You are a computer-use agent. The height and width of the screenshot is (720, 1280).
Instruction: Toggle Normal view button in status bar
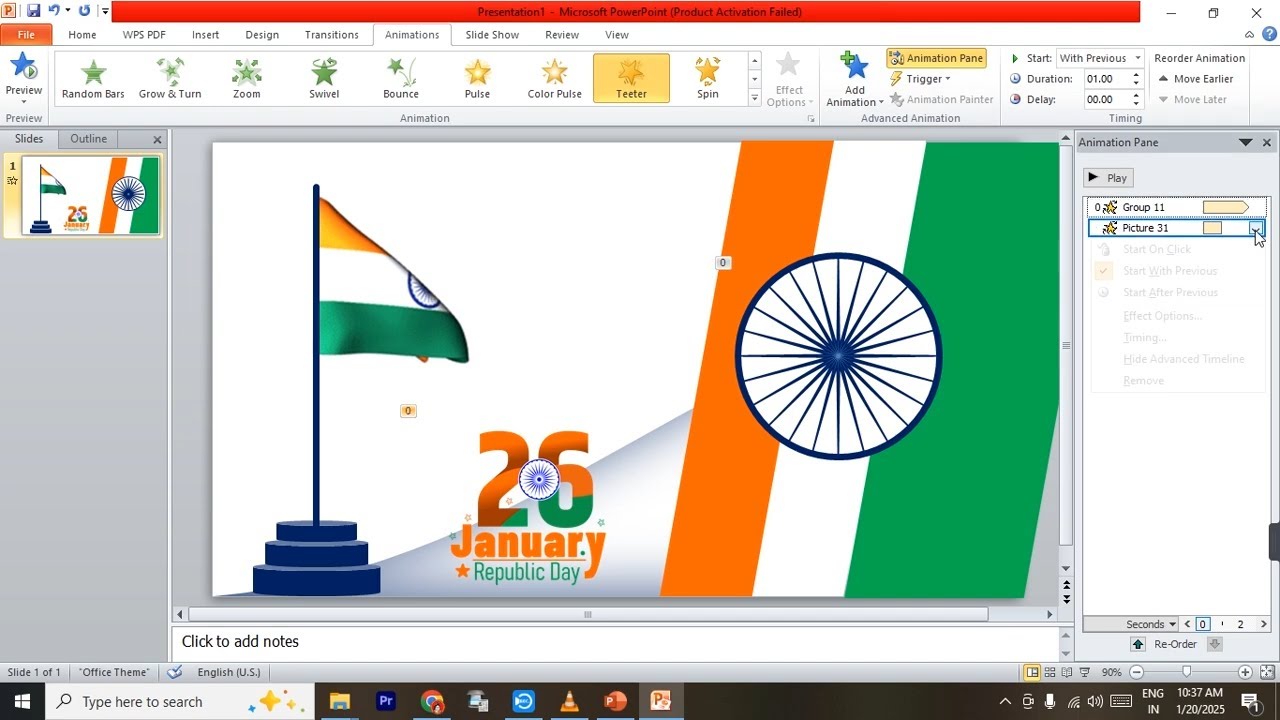[x=1032, y=672]
